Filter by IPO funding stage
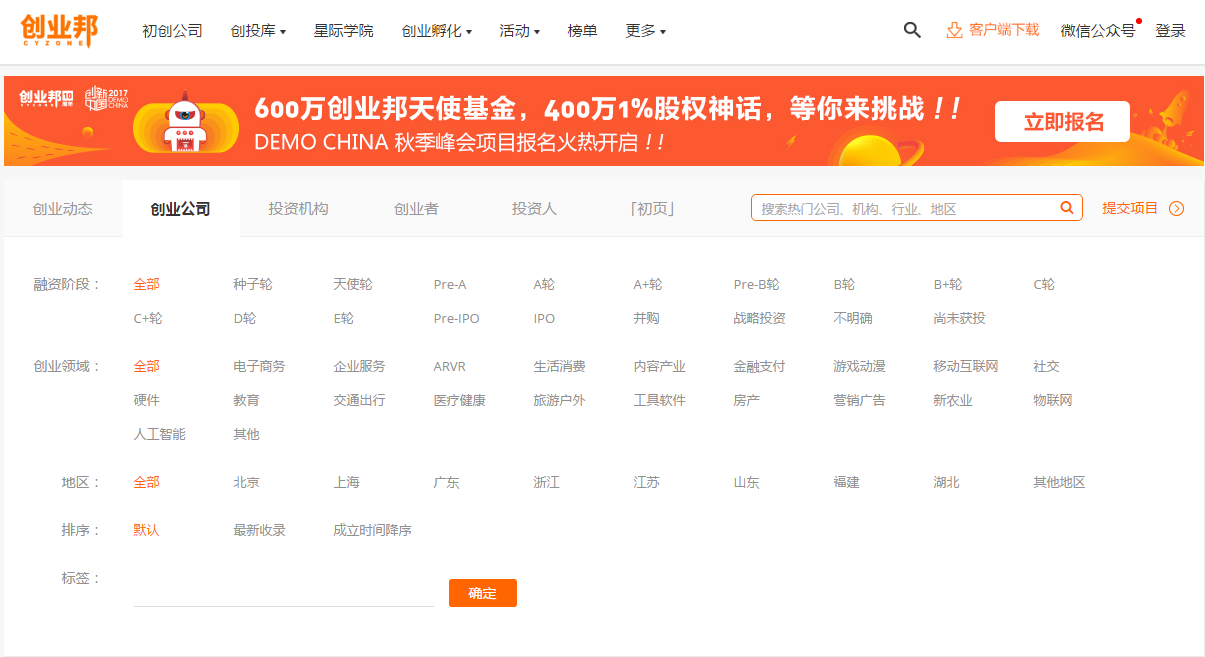 pyautogui.click(x=544, y=318)
